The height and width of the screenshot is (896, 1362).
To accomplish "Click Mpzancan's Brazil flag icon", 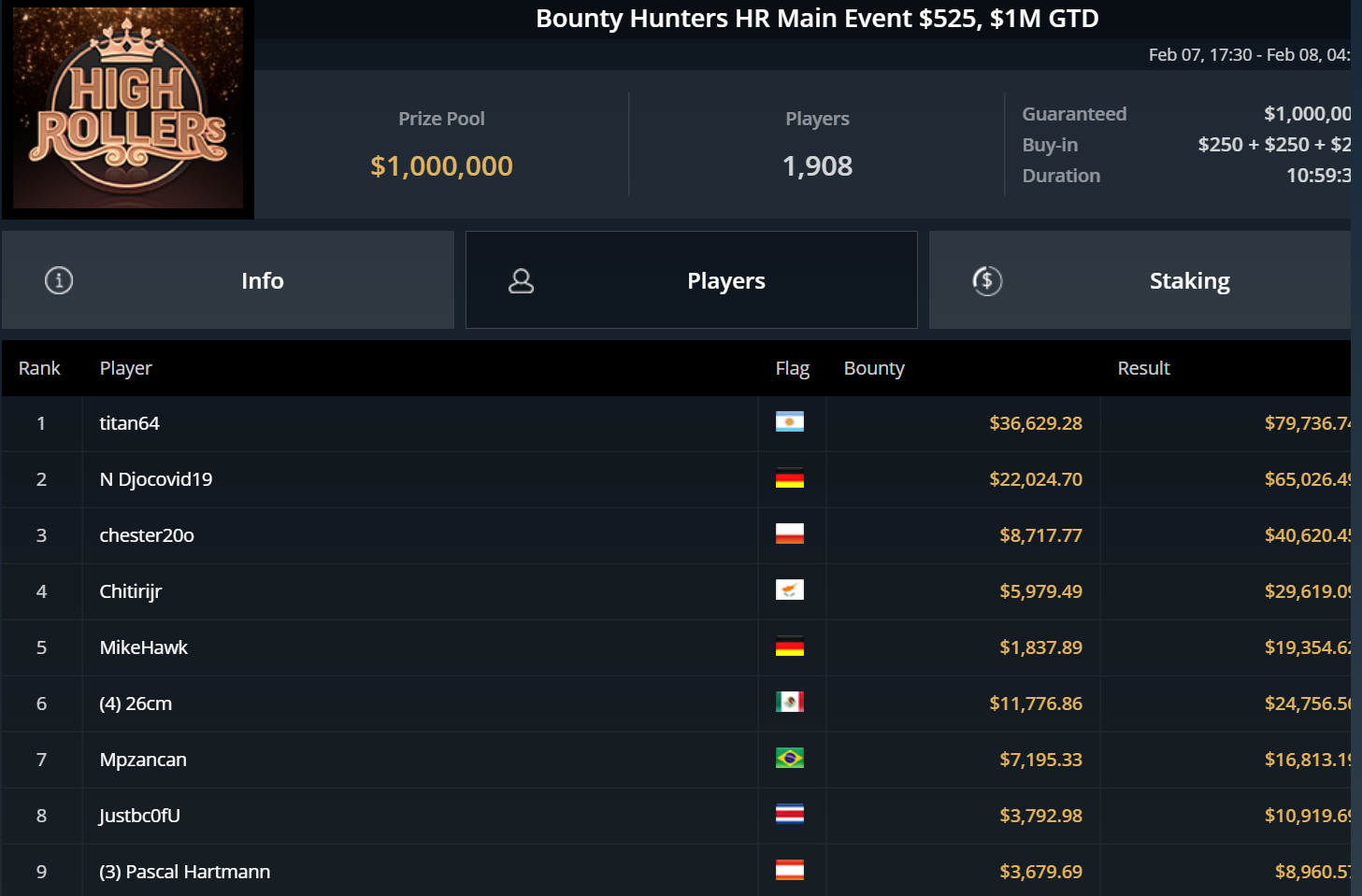I will point(790,759).
